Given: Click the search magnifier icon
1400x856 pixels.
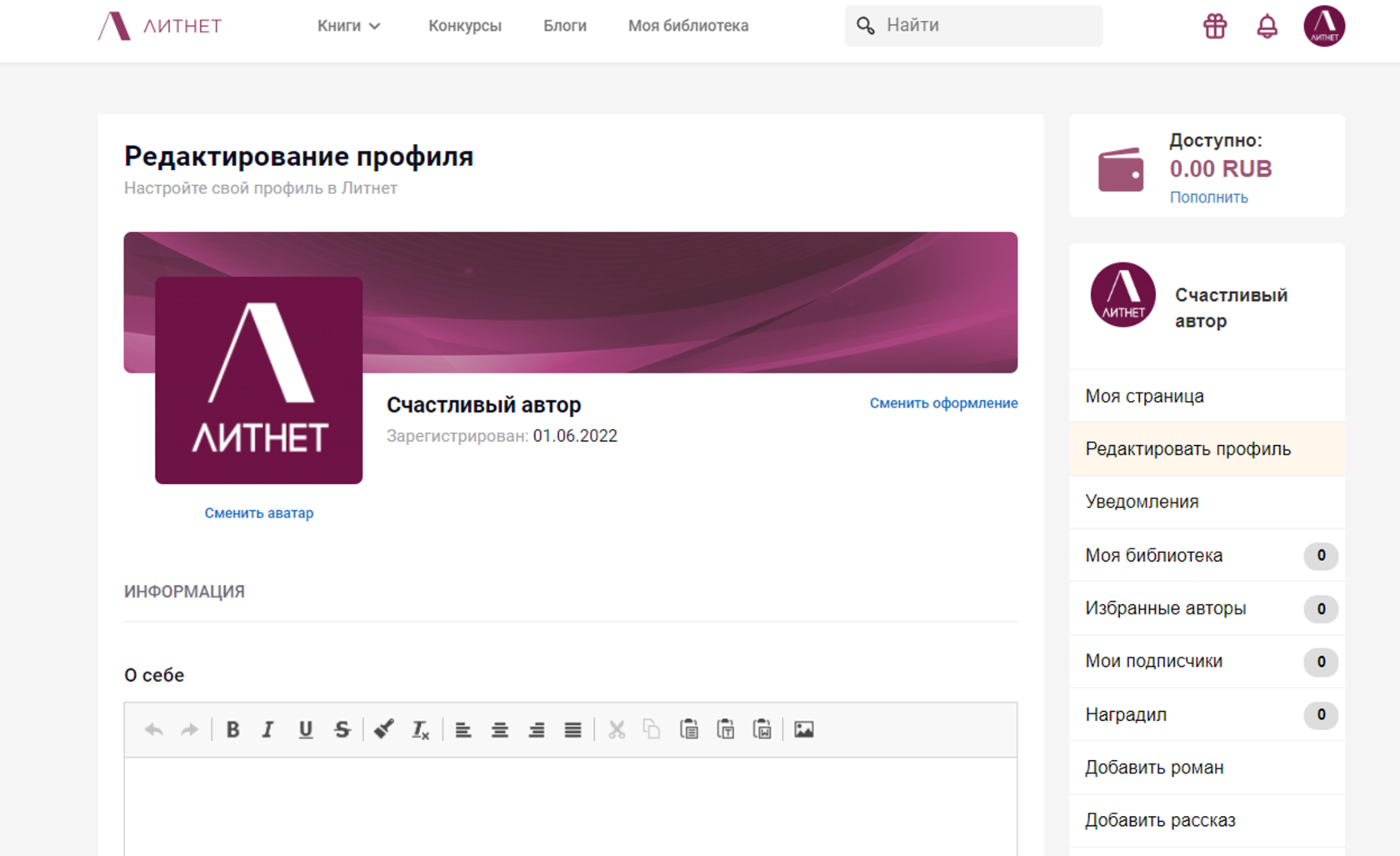Looking at the screenshot, I should click(866, 26).
